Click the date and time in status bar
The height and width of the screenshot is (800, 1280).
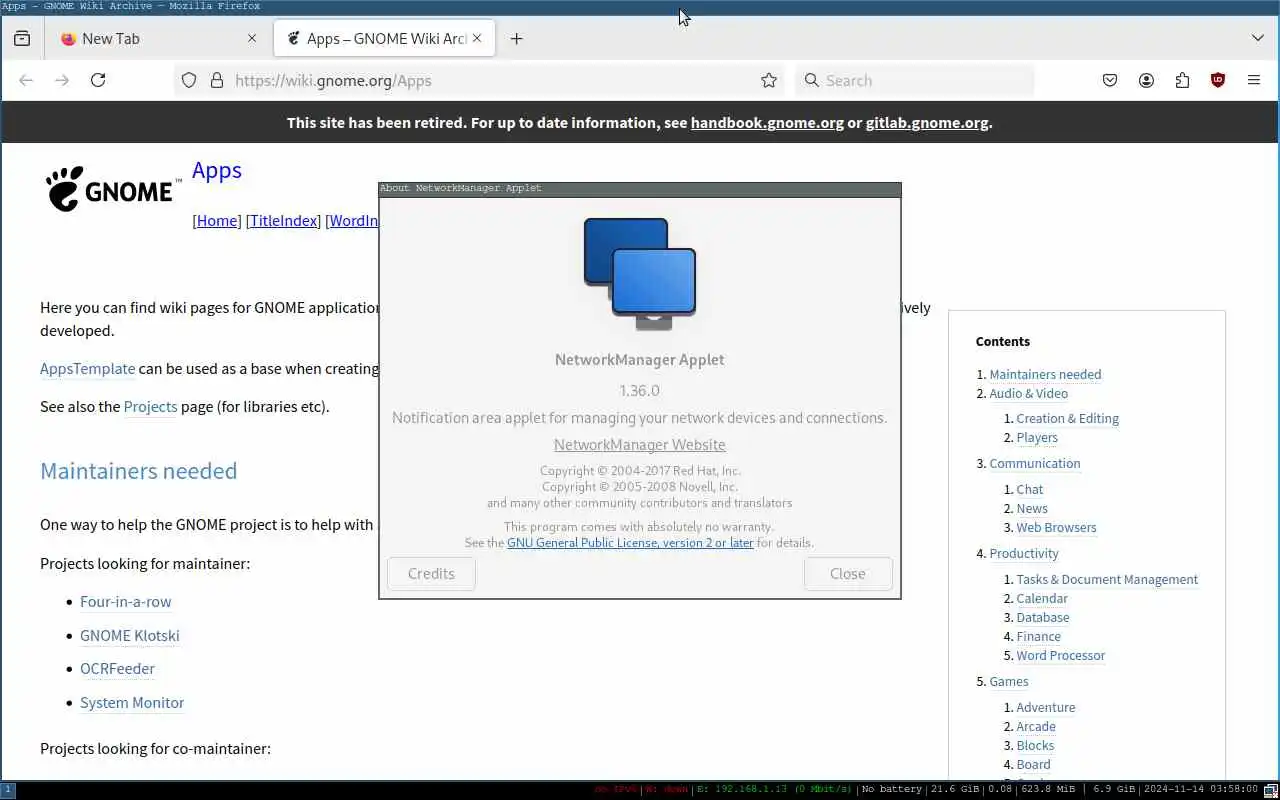point(1201,790)
